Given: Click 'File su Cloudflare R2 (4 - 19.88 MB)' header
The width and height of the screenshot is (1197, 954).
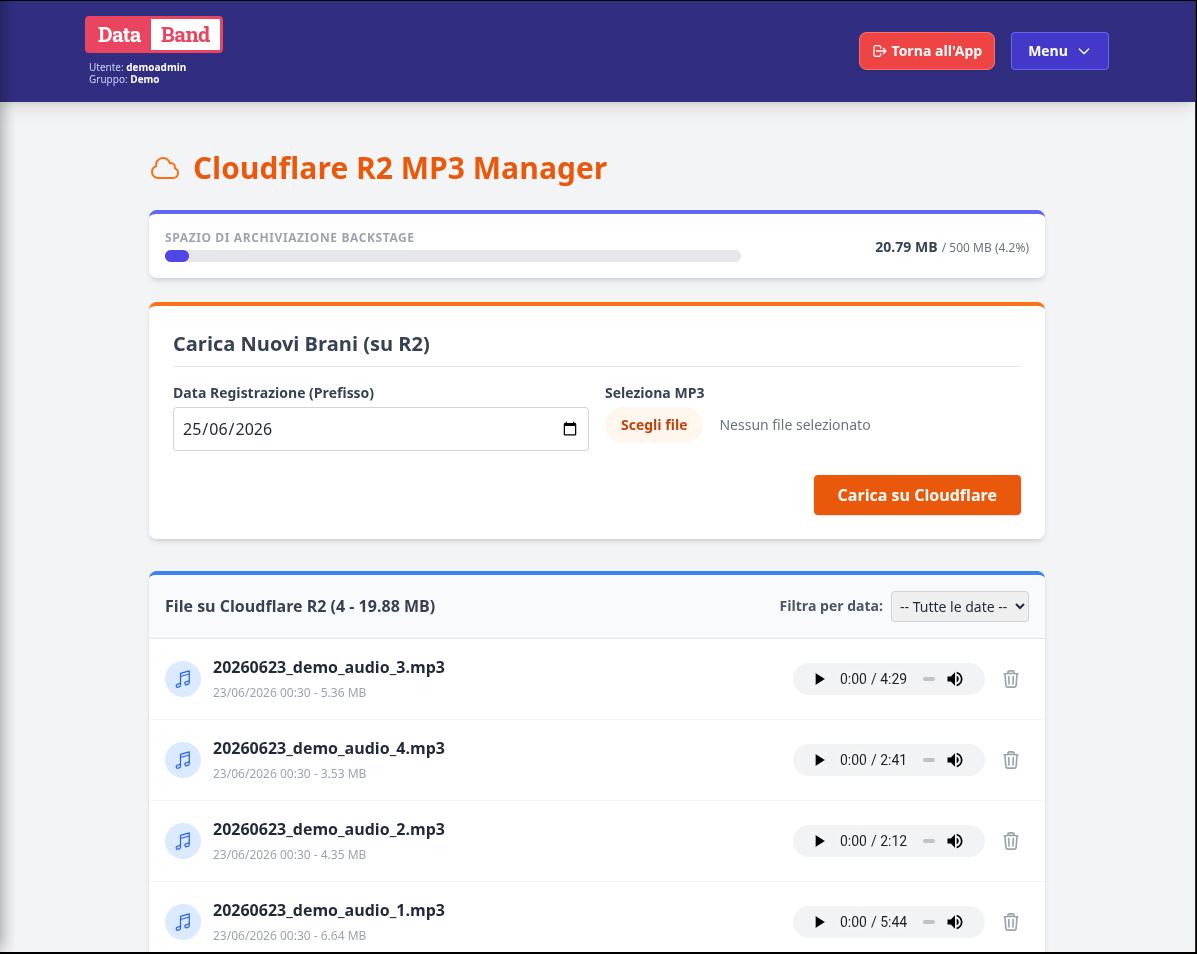Looking at the screenshot, I should [300, 606].
